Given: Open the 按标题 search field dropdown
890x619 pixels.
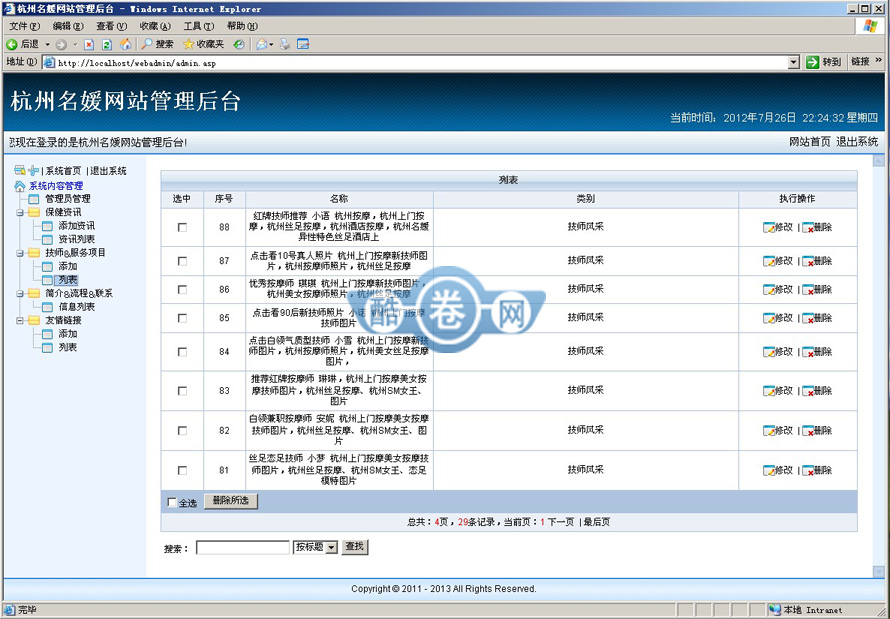Looking at the screenshot, I should (332, 547).
